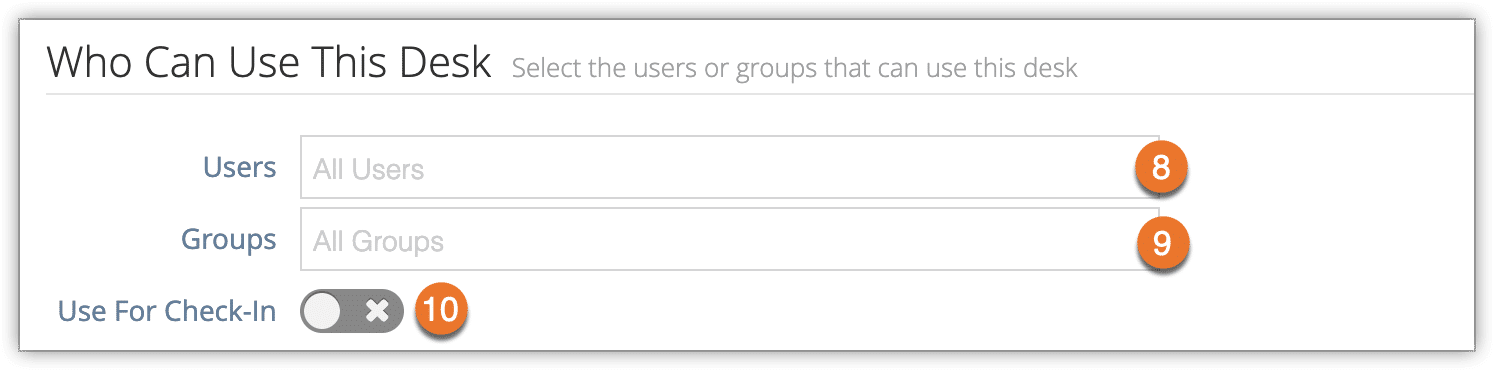Toggle the Use For Check-In switch

click(351, 311)
